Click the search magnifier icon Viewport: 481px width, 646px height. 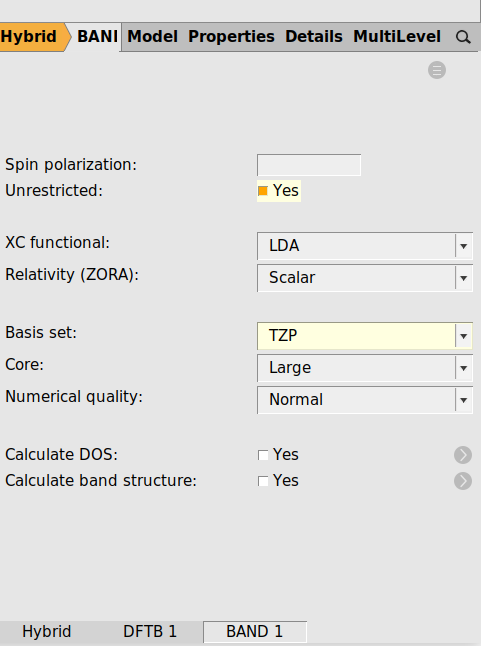pos(463,37)
